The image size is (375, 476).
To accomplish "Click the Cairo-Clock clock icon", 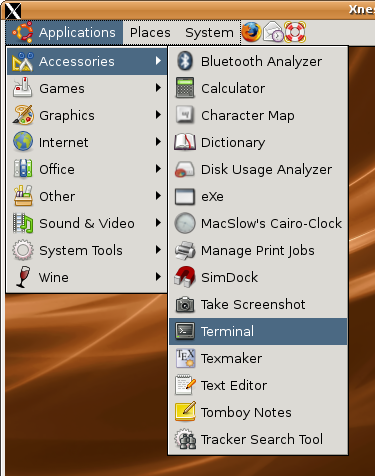I will pyautogui.click(x=185, y=223).
